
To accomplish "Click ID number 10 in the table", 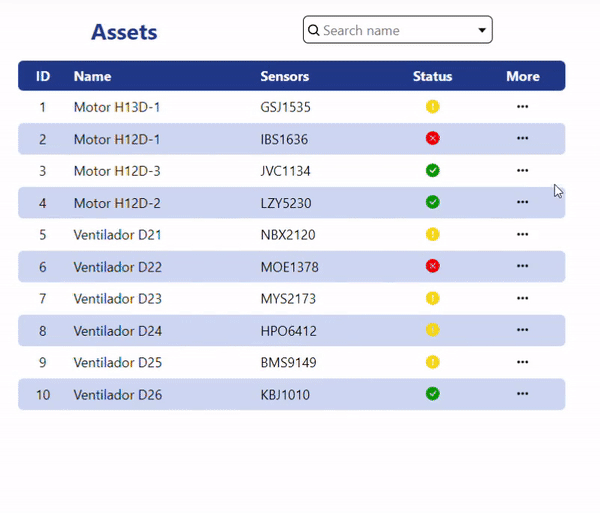I will tap(43, 395).
